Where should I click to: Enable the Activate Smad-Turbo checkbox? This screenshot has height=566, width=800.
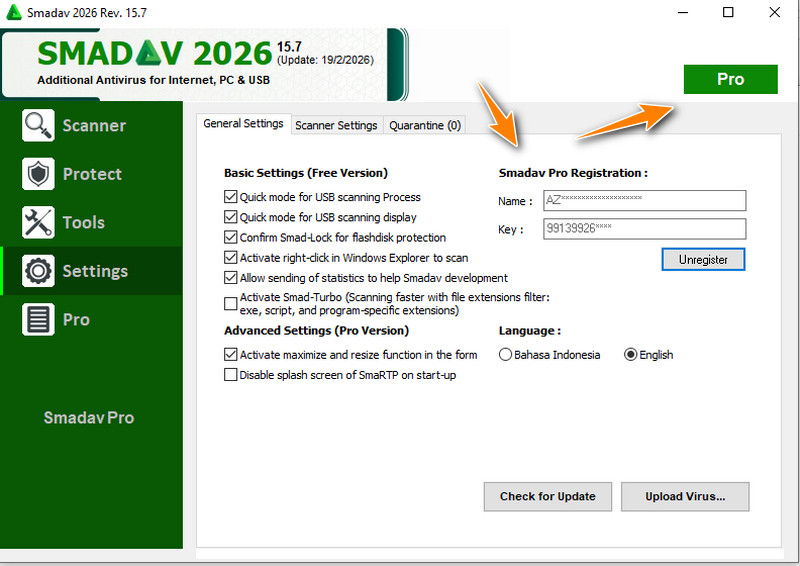[231, 304]
